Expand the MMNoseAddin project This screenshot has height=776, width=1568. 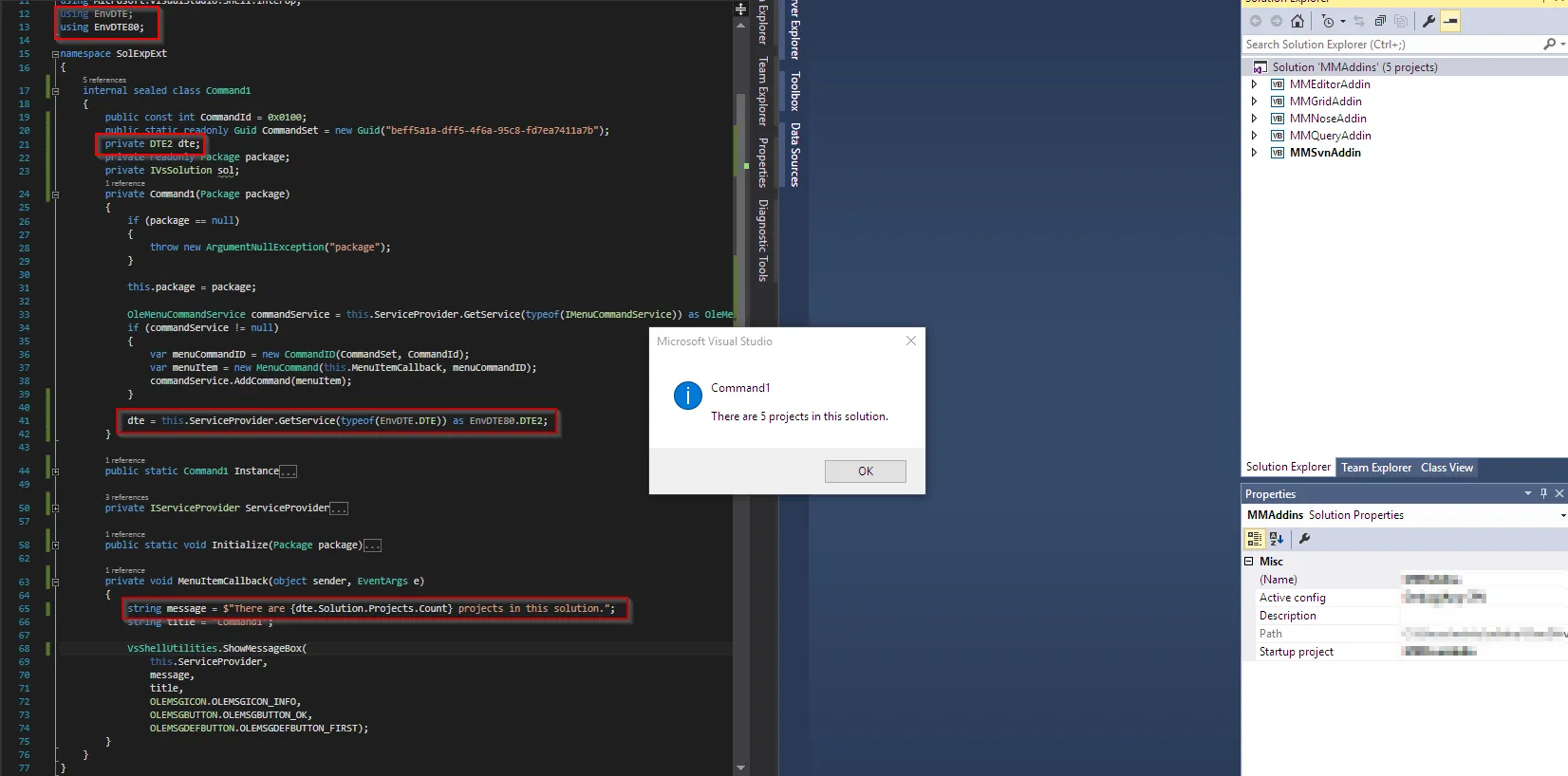1254,119
